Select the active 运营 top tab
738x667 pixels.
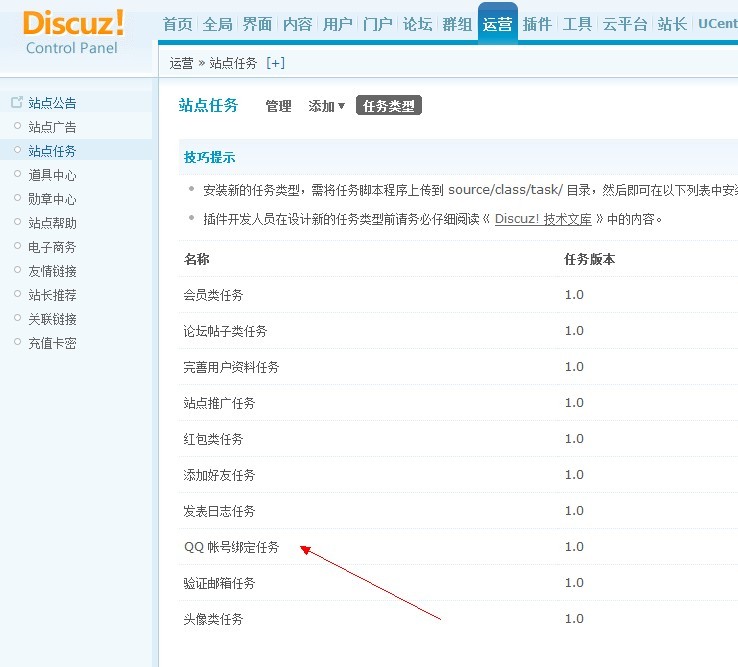pyautogui.click(x=497, y=24)
